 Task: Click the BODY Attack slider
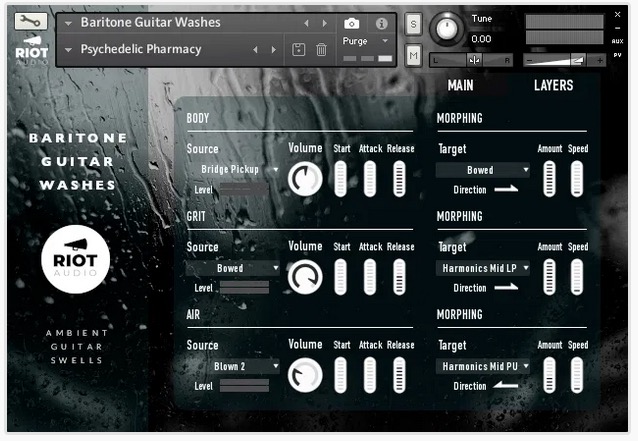click(x=370, y=179)
